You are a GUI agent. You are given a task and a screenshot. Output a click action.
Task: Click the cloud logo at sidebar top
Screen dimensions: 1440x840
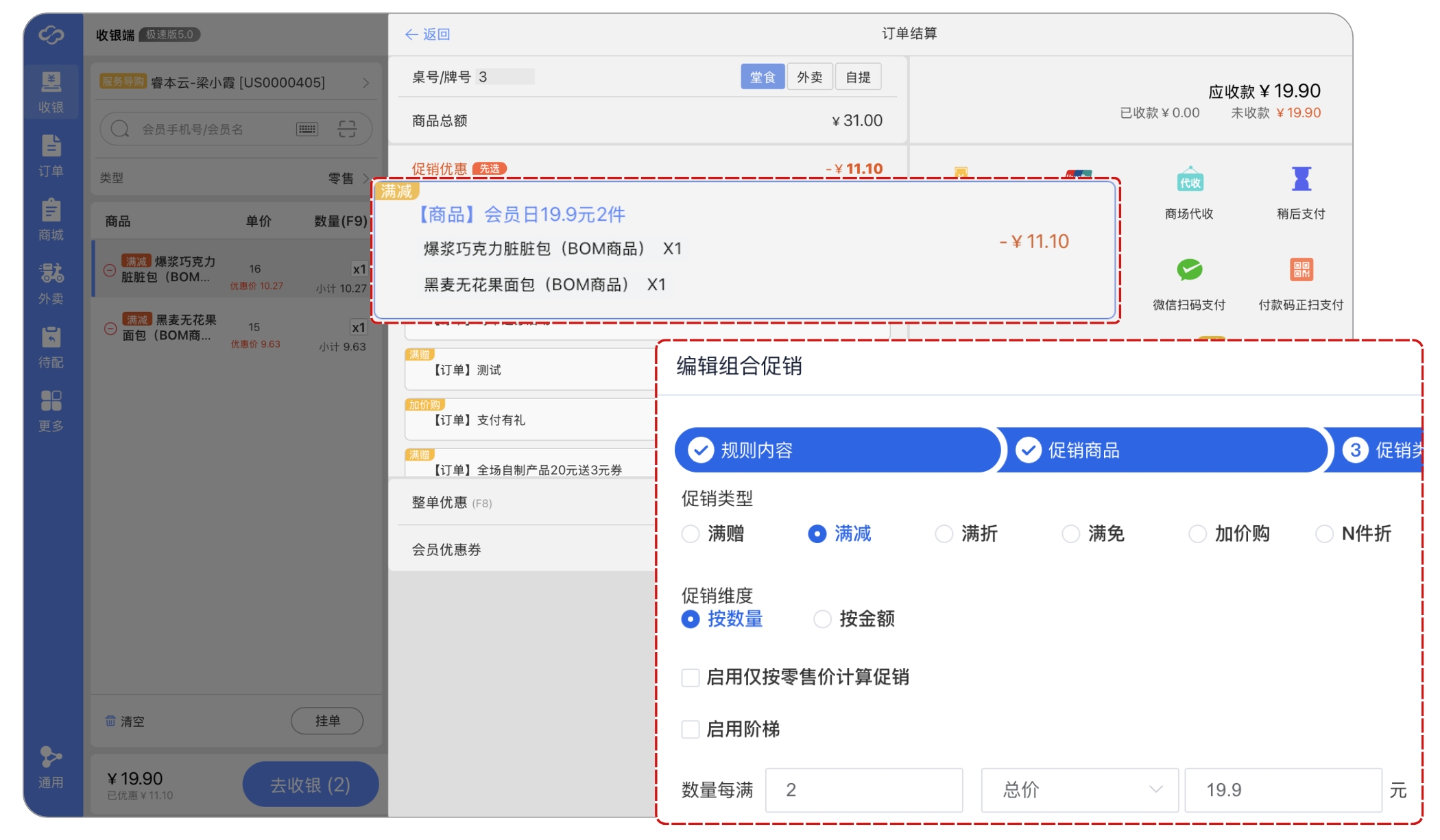tap(51, 34)
